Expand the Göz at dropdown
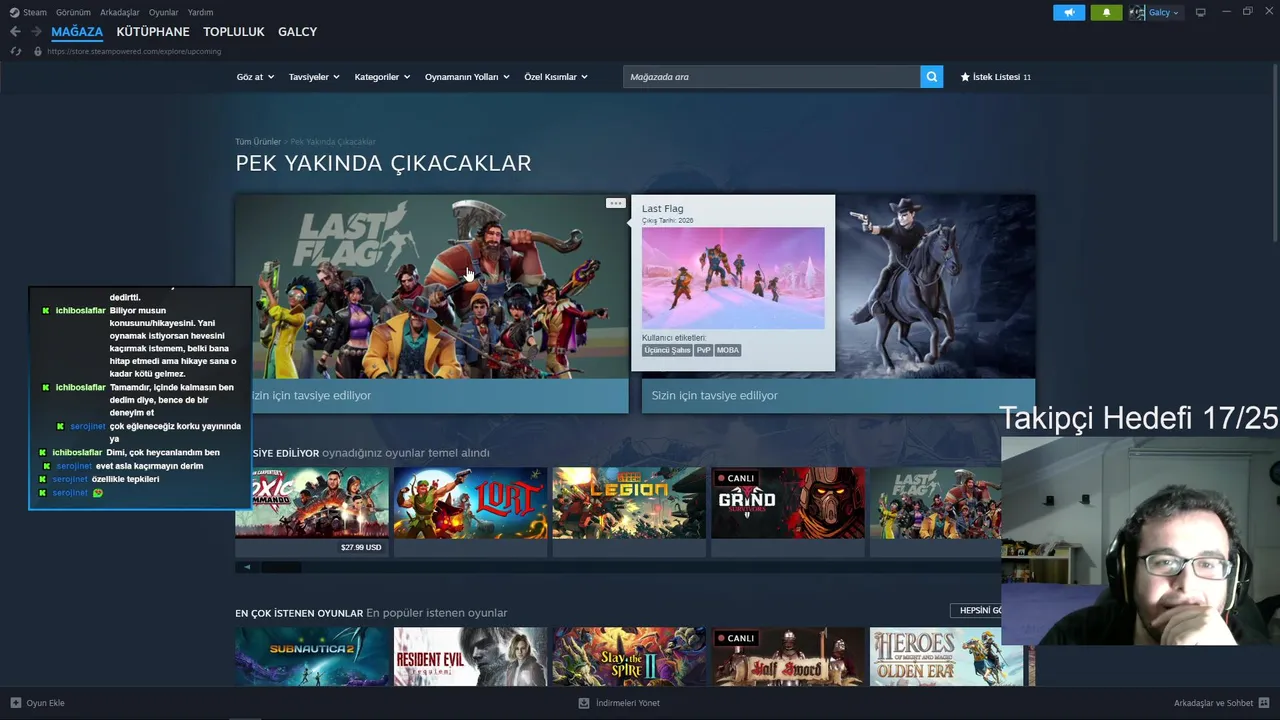This screenshot has width=1280, height=720. 255,77
